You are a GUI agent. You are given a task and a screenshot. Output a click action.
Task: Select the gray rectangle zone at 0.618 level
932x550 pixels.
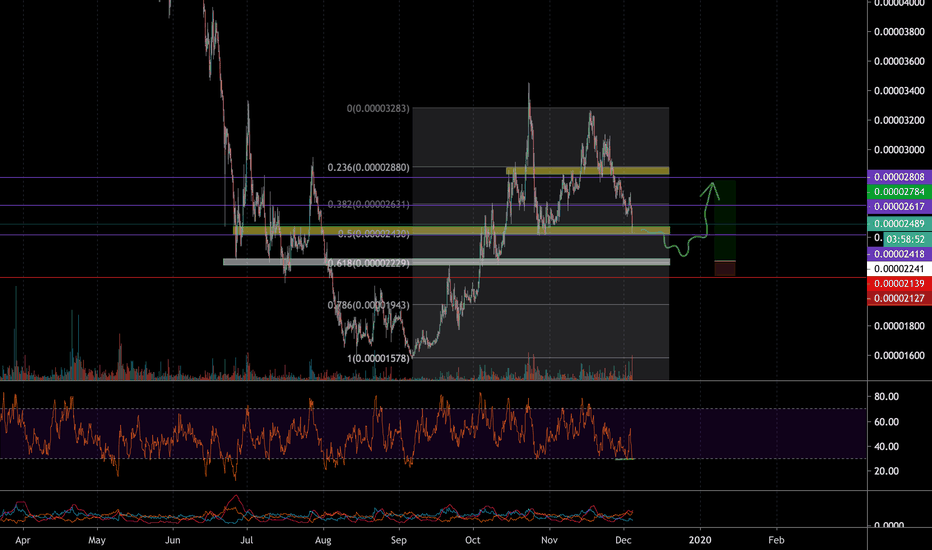click(x=446, y=262)
